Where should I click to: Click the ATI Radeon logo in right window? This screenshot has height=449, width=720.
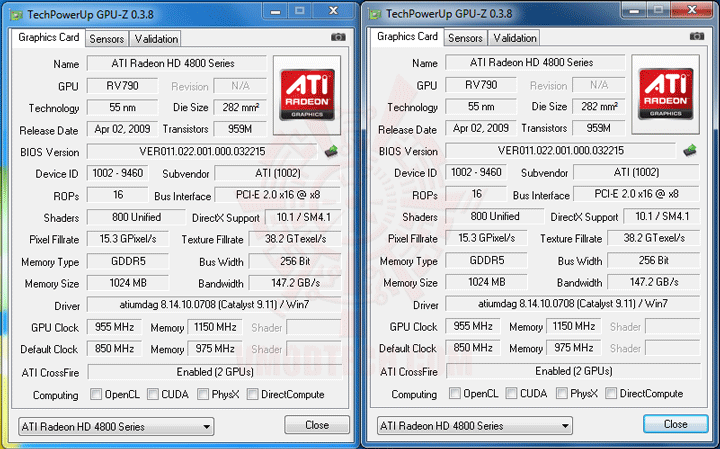pyautogui.click(x=666, y=94)
